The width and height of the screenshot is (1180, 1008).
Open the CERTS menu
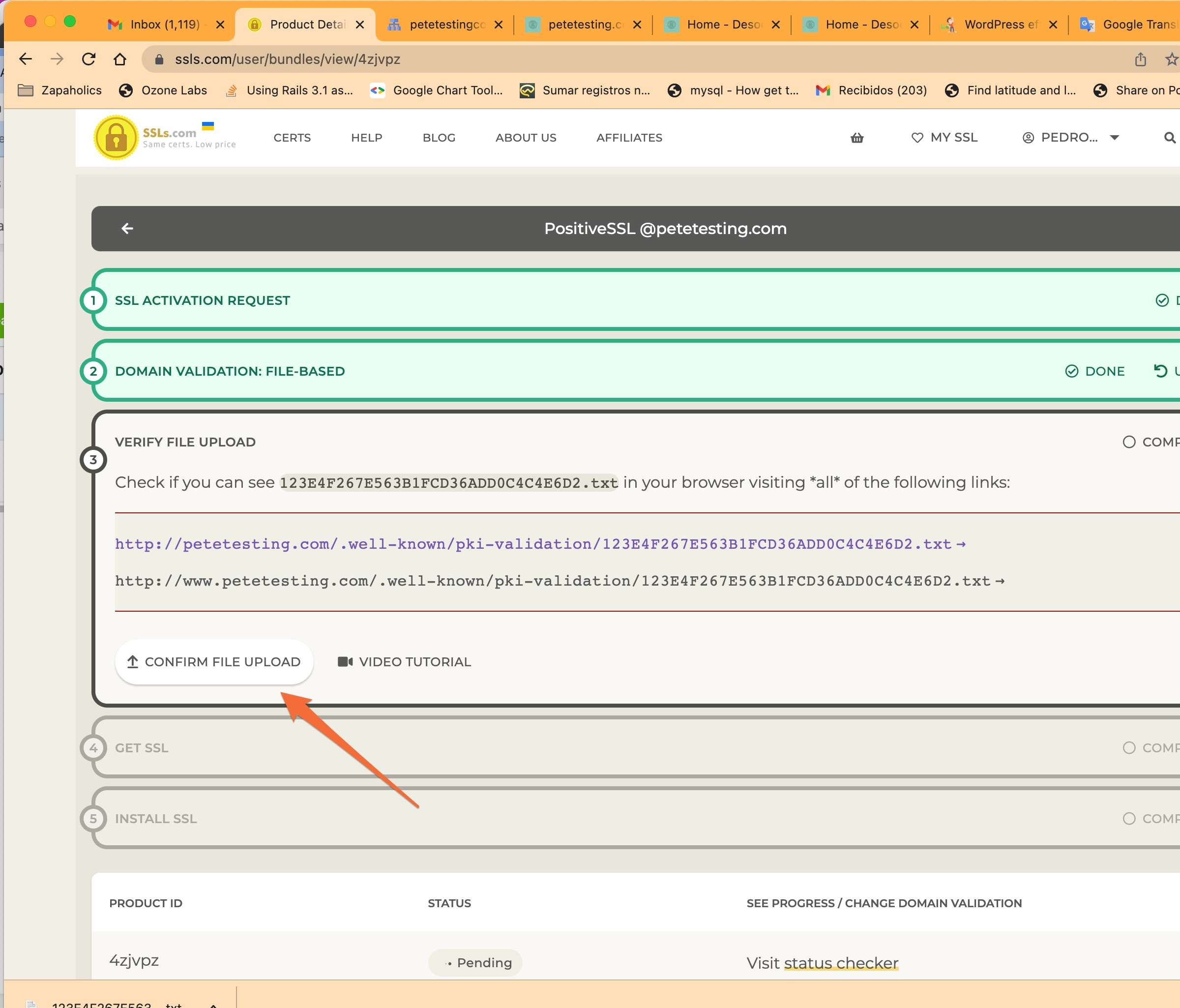coord(292,138)
